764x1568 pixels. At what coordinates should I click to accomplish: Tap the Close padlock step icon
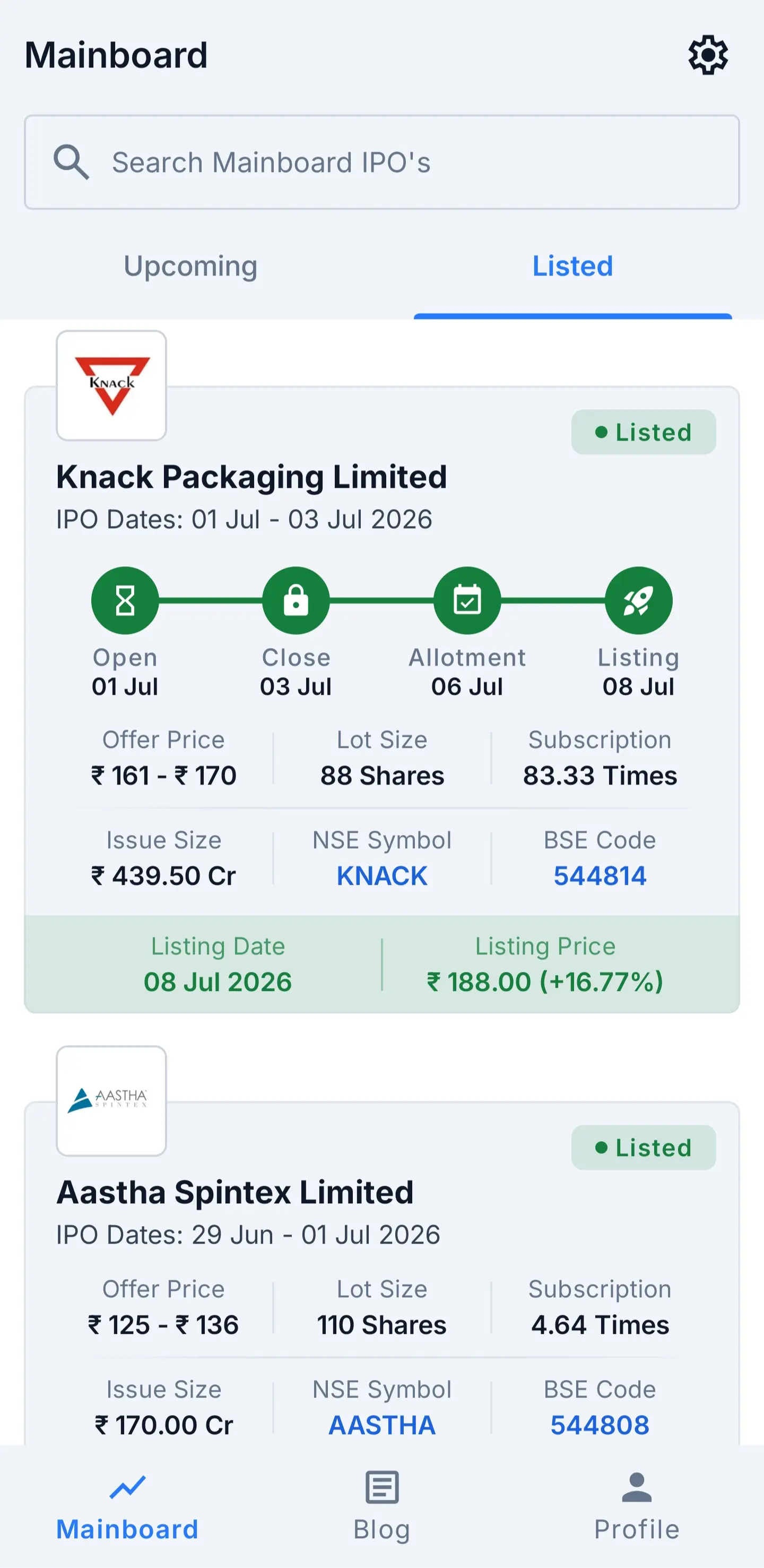tap(296, 601)
